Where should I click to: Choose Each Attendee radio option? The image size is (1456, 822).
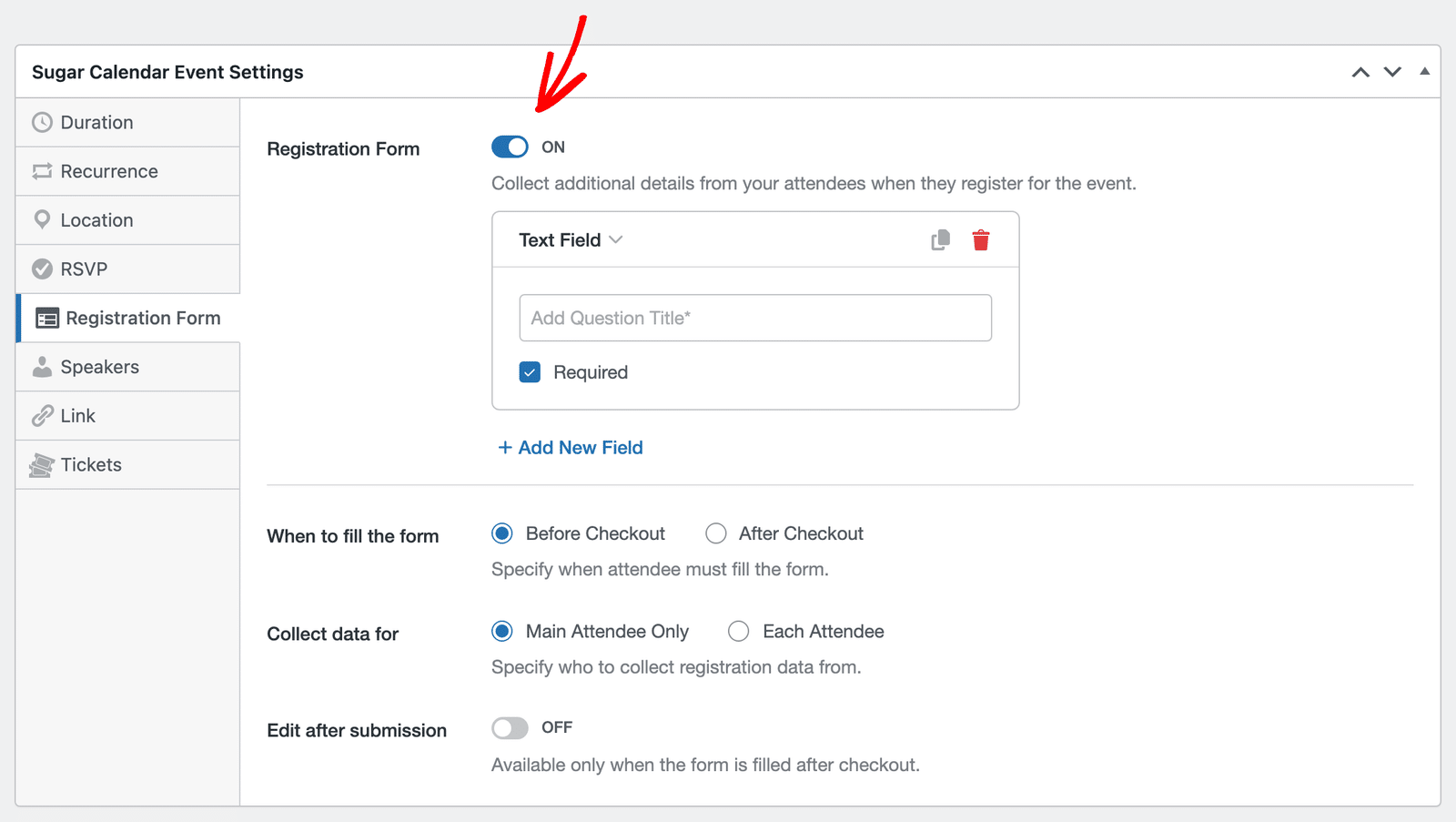click(739, 631)
